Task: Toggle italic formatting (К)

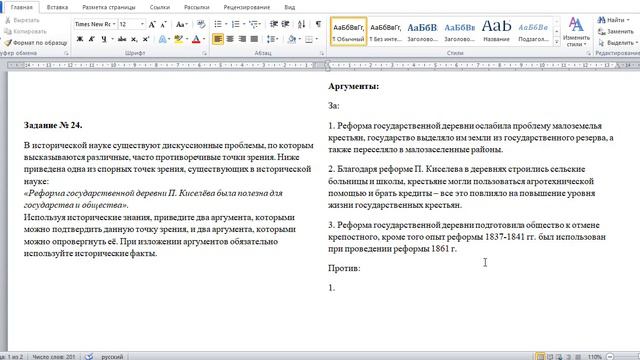Action: point(92,39)
